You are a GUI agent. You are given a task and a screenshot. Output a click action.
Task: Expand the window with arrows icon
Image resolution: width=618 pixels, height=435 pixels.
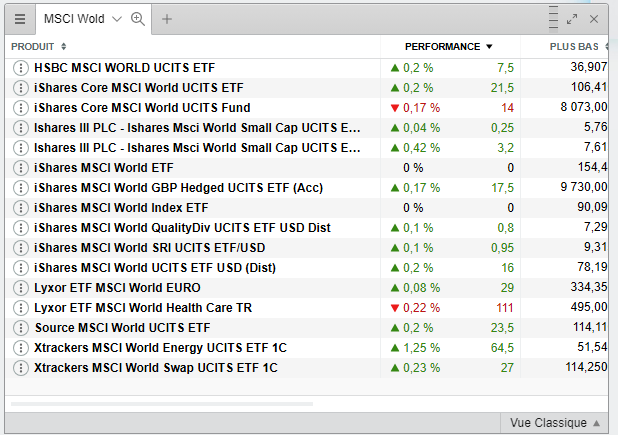pyautogui.click(x=572, y=19)
